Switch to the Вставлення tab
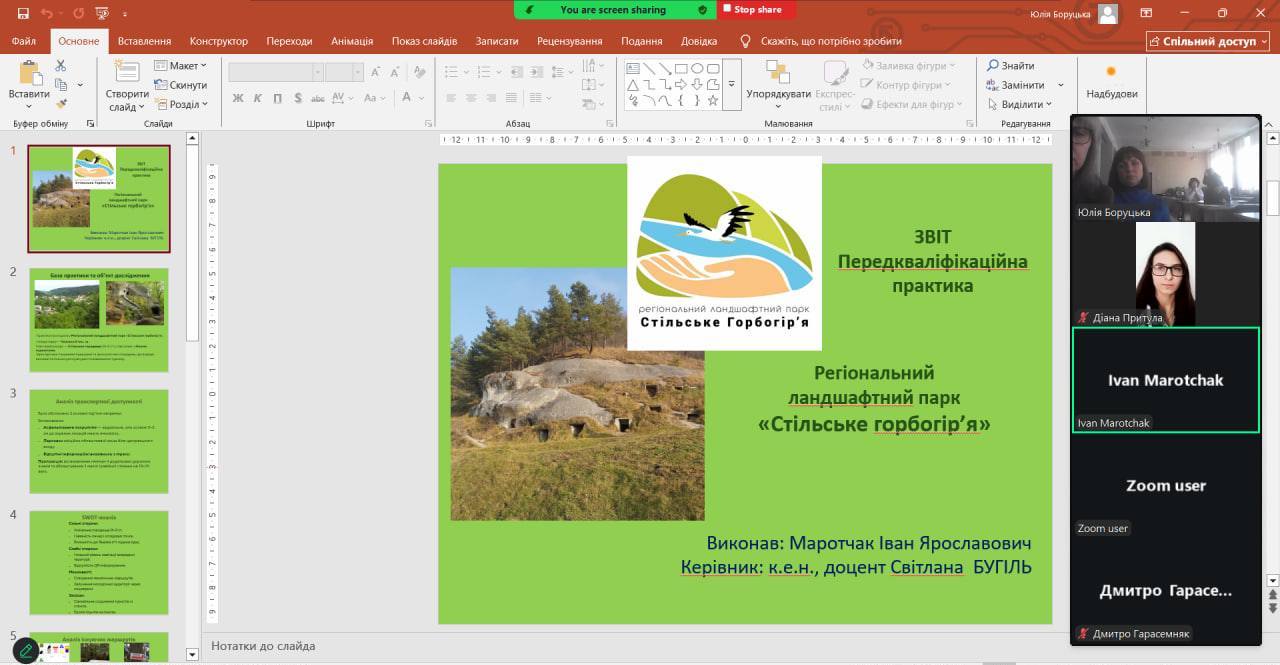Screen dimensions: 1280x665 (x=144, y=41)
